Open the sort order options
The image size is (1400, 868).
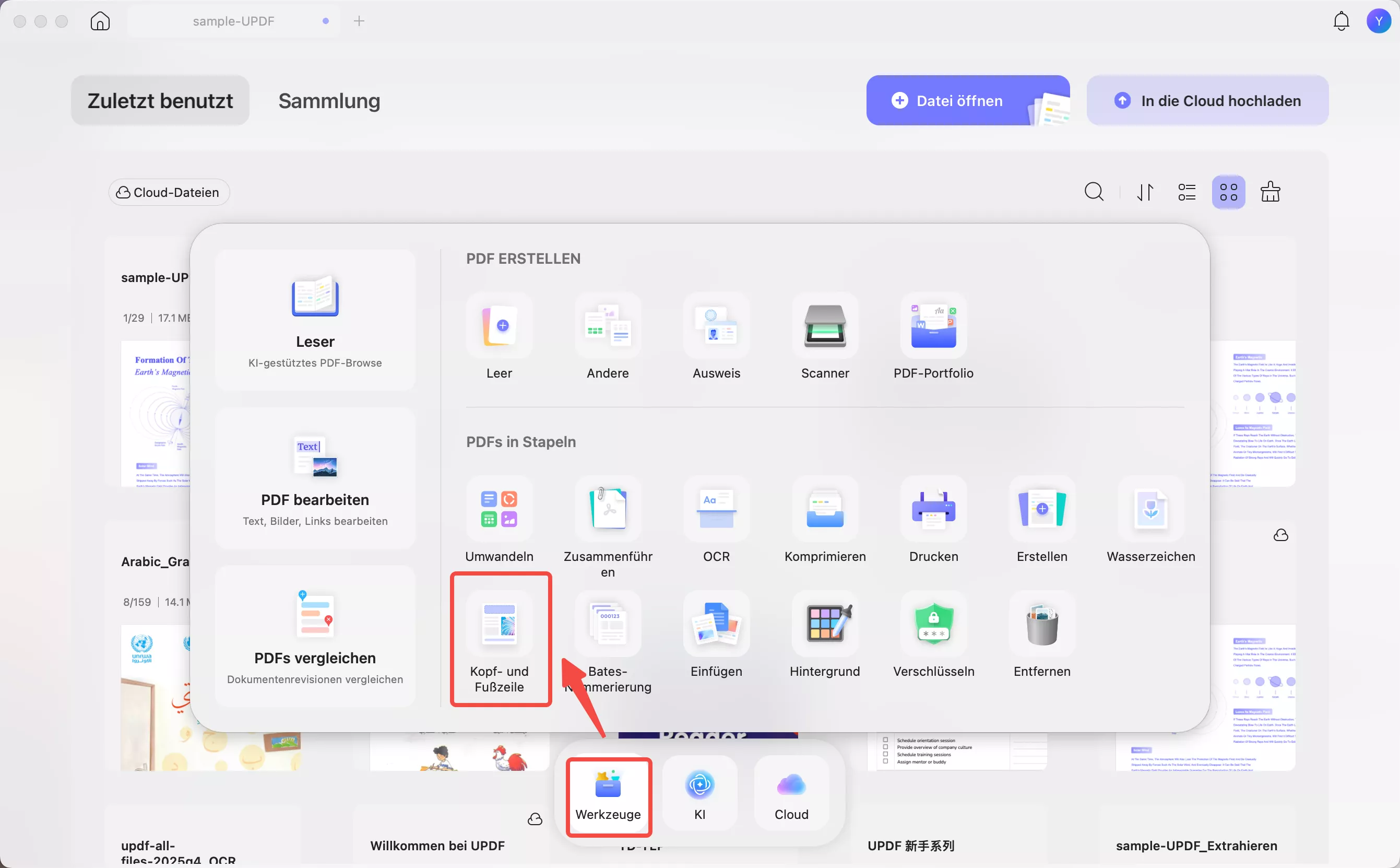click(1145, 192)
